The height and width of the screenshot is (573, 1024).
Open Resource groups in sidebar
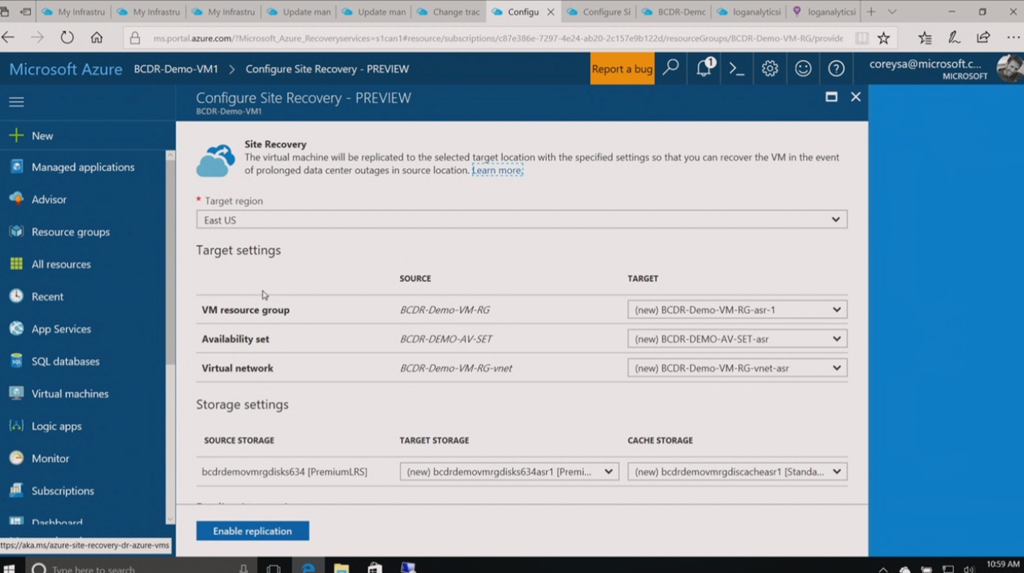[71, 232]
